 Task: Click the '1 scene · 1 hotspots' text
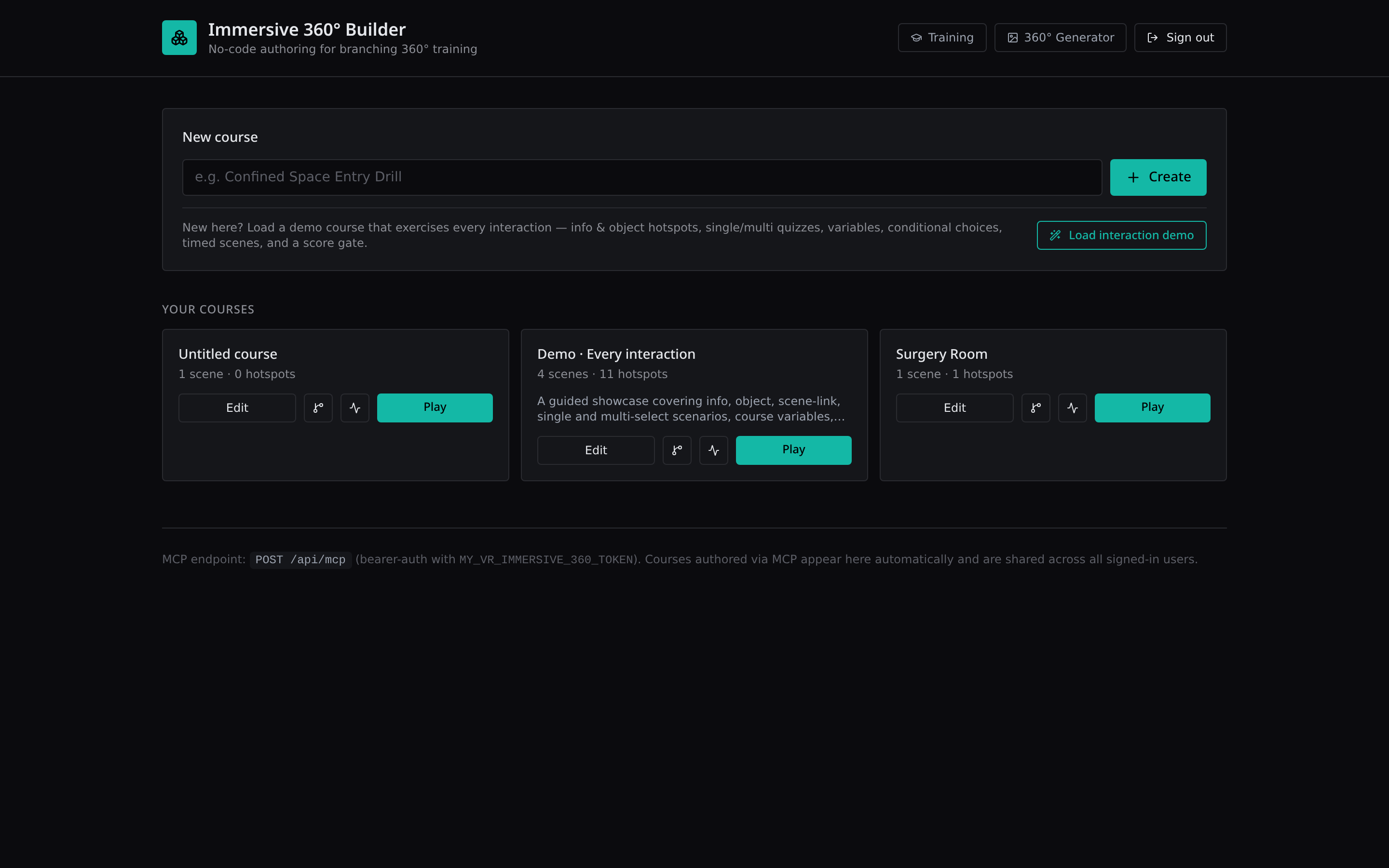click(954, 374)
